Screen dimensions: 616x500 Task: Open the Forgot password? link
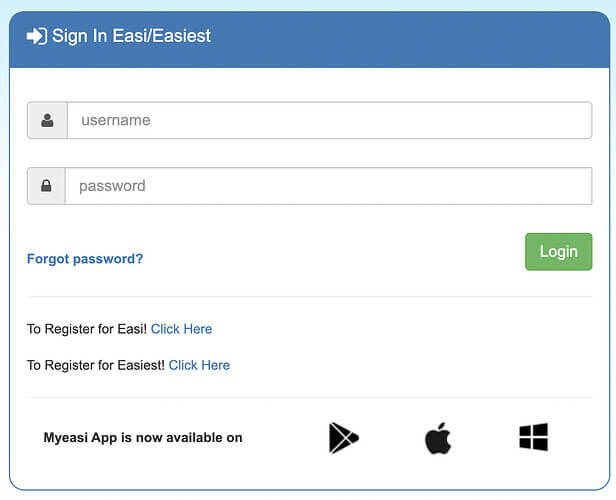pos(85,259)
